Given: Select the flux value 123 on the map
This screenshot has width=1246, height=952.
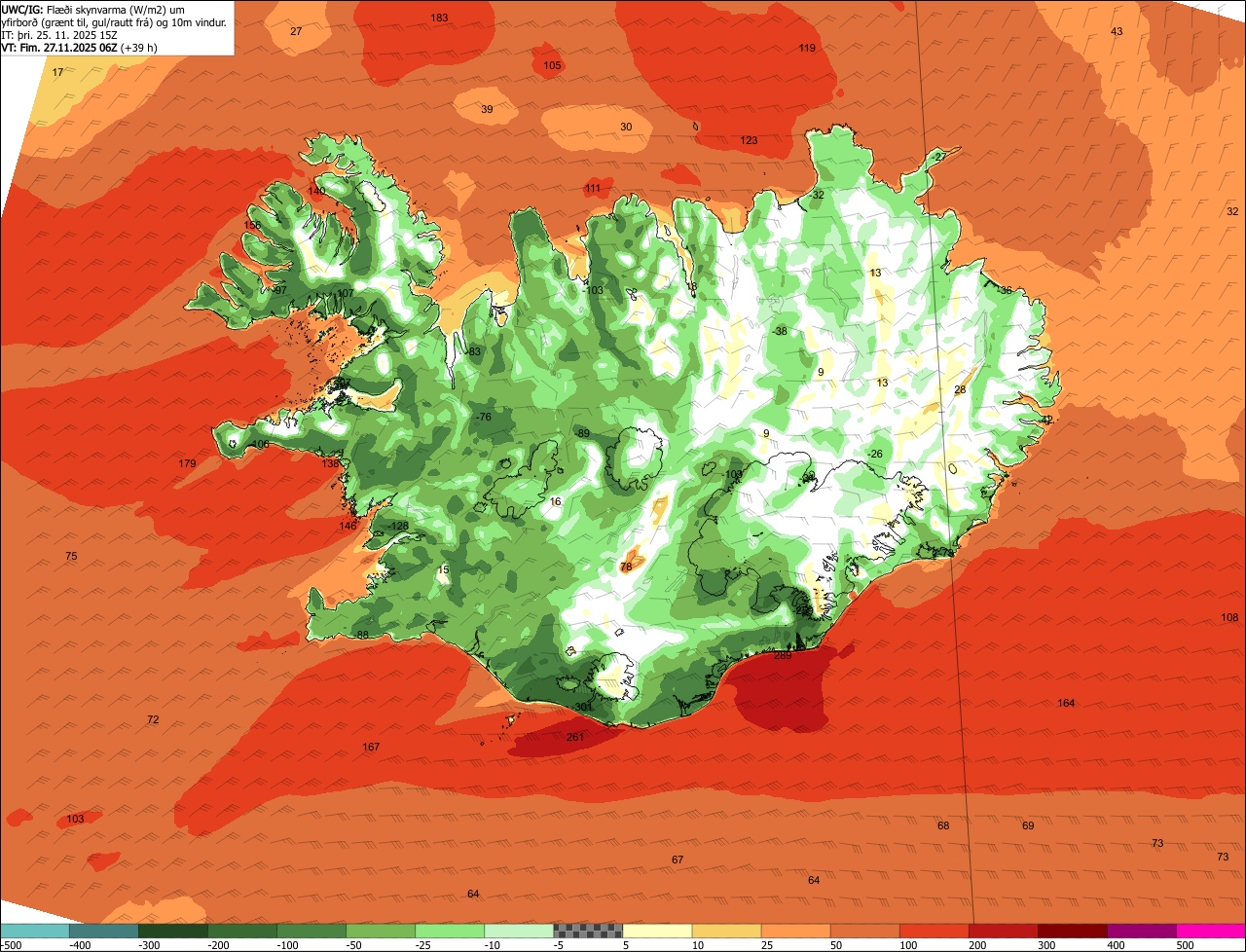Looking at the screenshot, I should [x=749, y=141].
